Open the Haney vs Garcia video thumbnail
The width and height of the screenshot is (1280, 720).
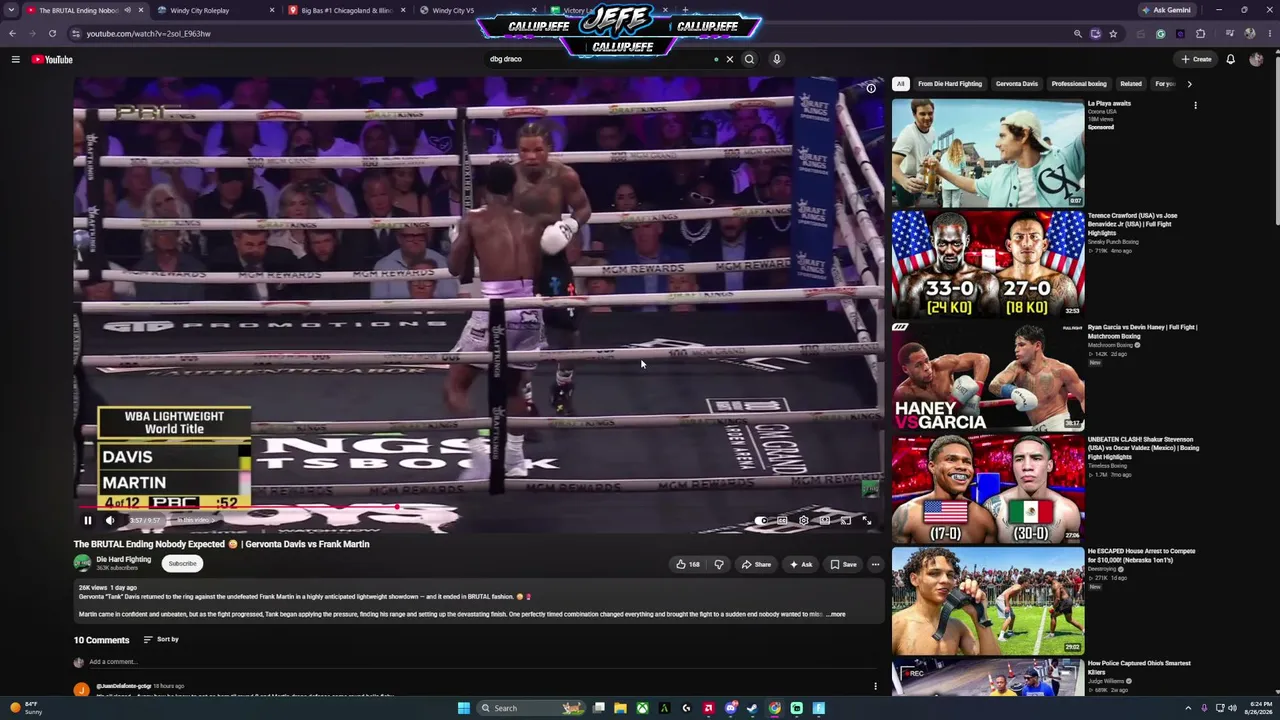(988, 376)
